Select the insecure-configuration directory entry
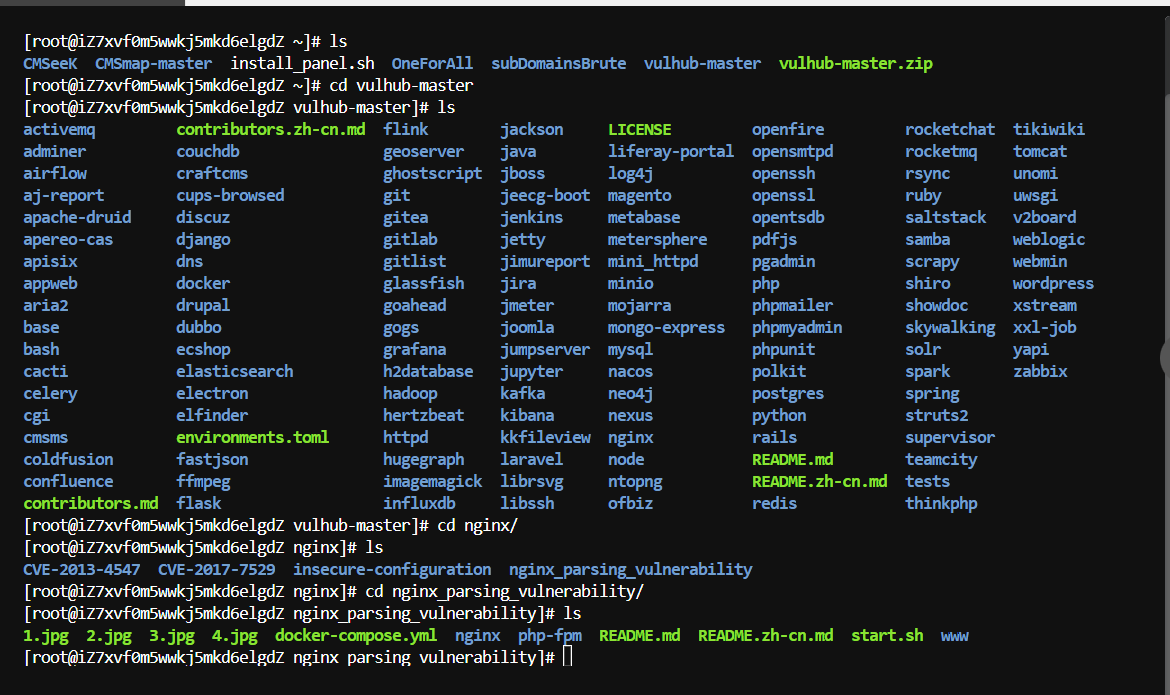 (392, 570)
